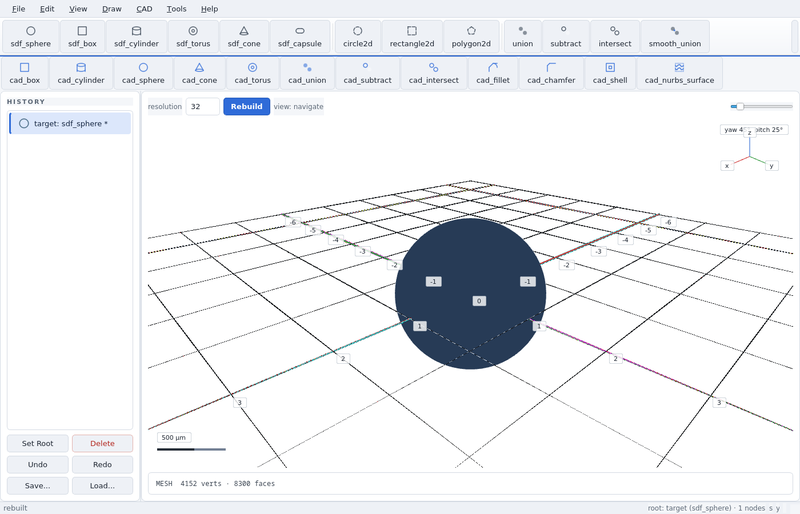The height and width of the screenshot is (514, 800).
Task: Select the sdf_sphere tool
Action: pos(31,37)
